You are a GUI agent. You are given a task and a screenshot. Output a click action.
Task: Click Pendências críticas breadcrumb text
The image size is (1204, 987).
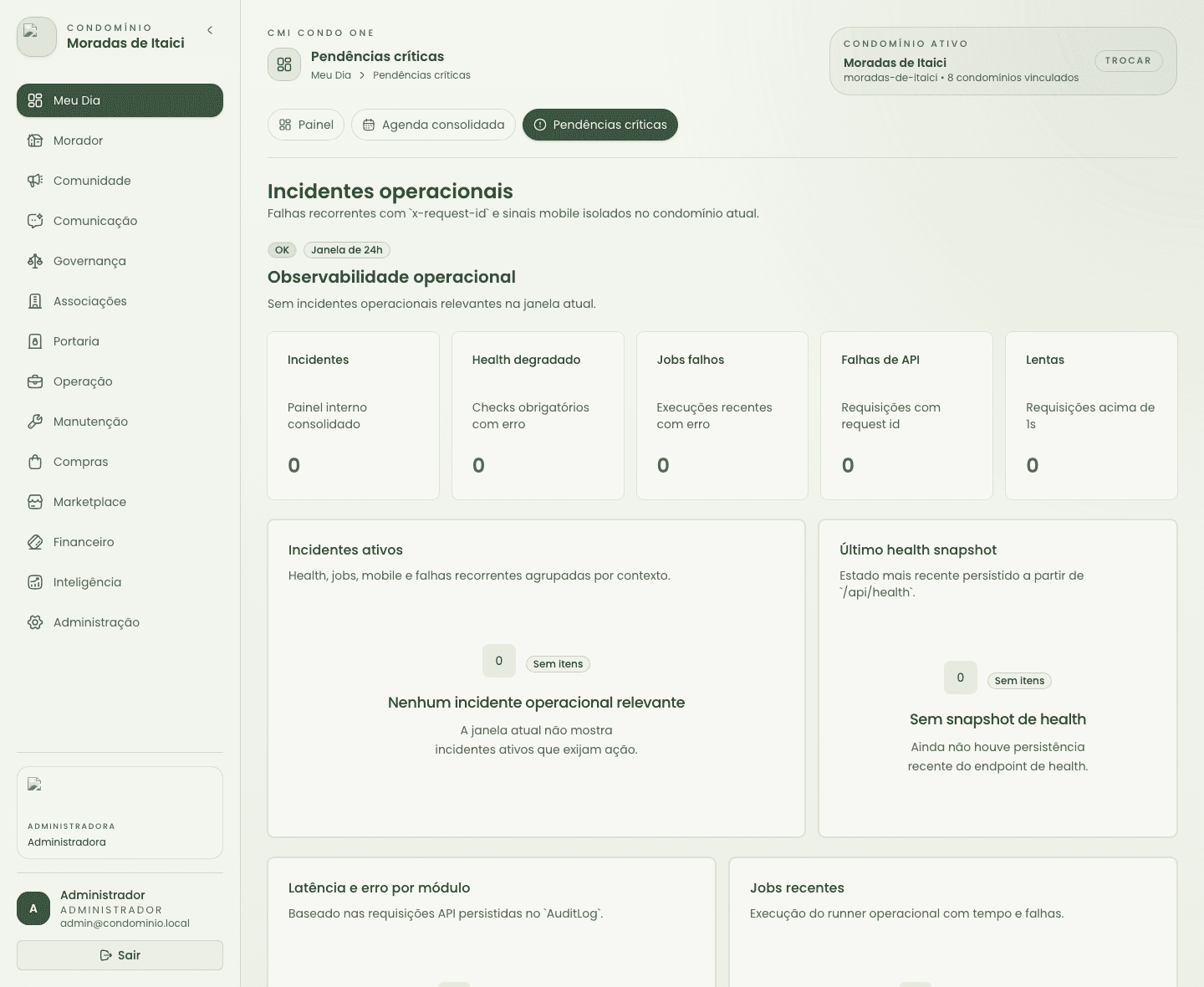click(x=421, y=75)
